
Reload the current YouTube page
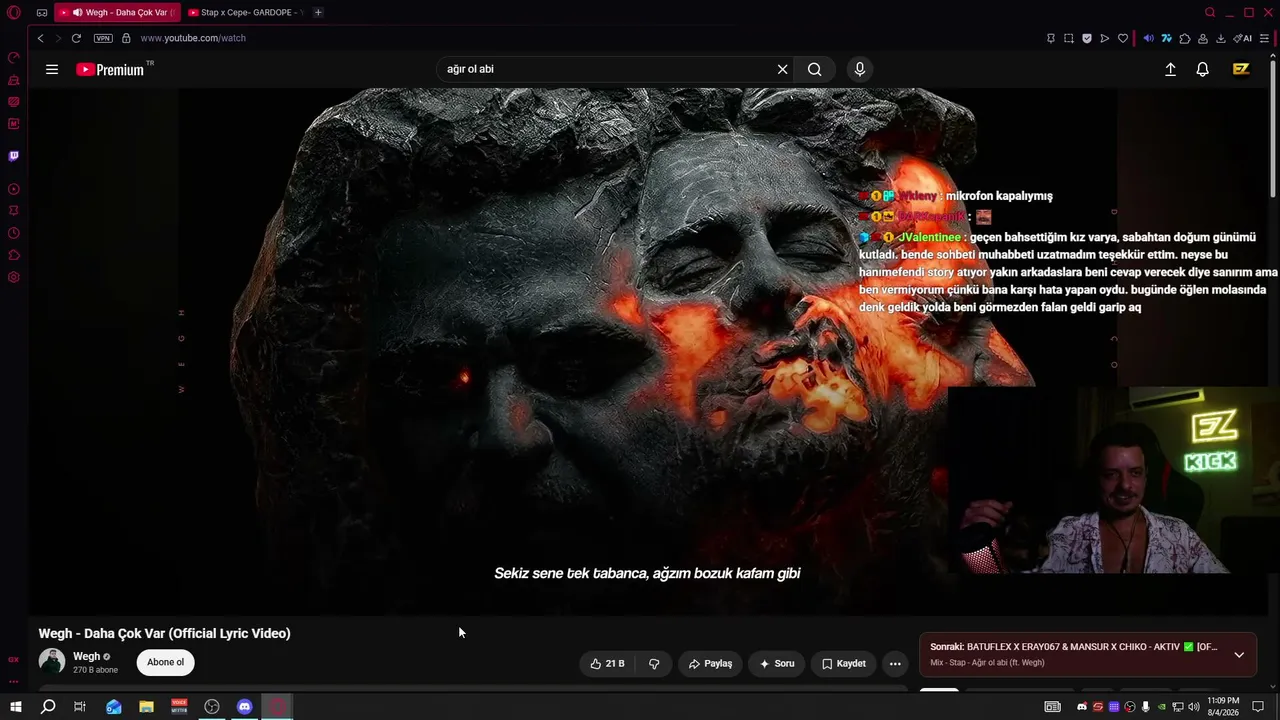tap(76, 38)
